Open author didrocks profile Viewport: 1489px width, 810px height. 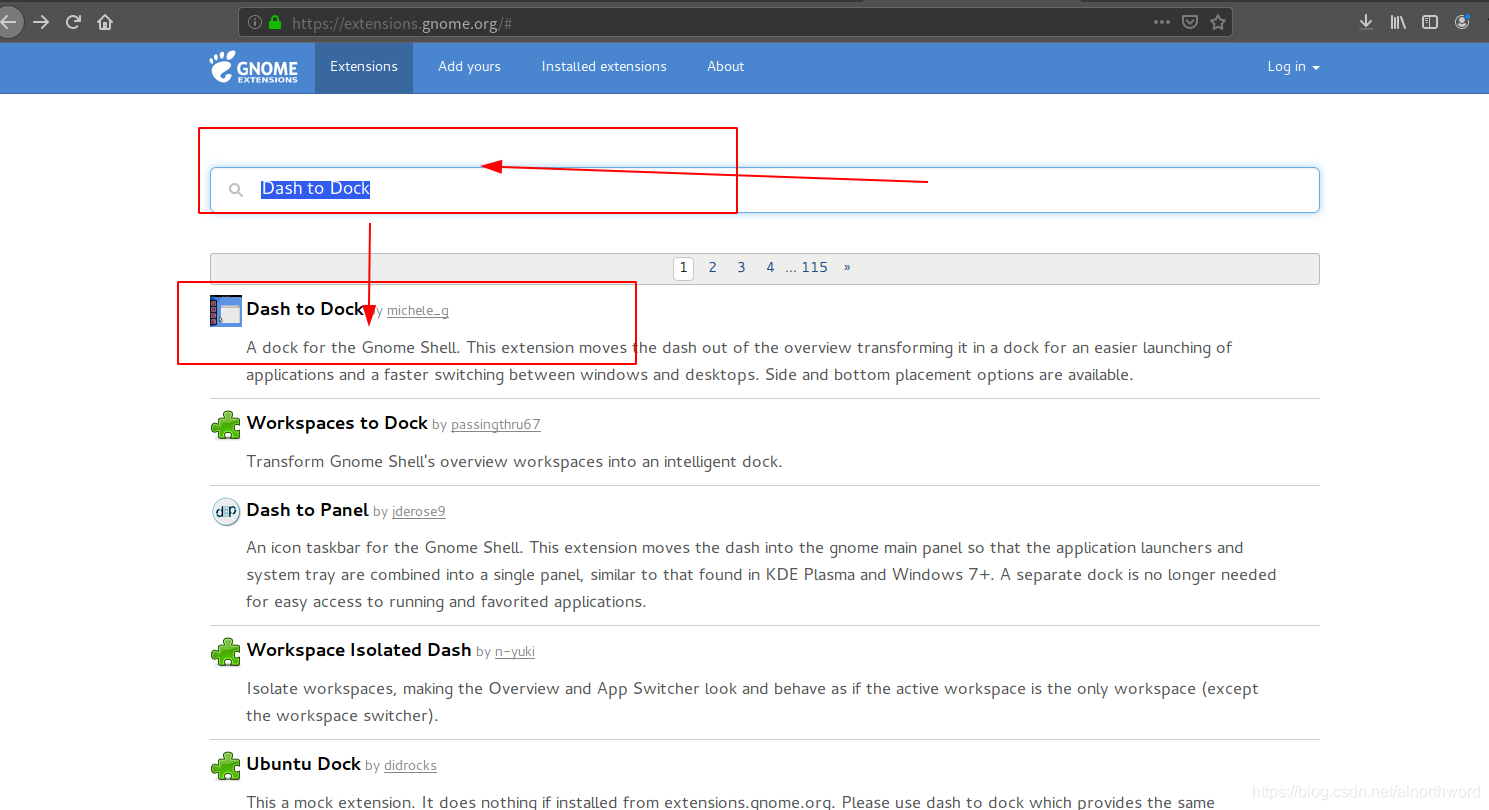pos(410,766)
